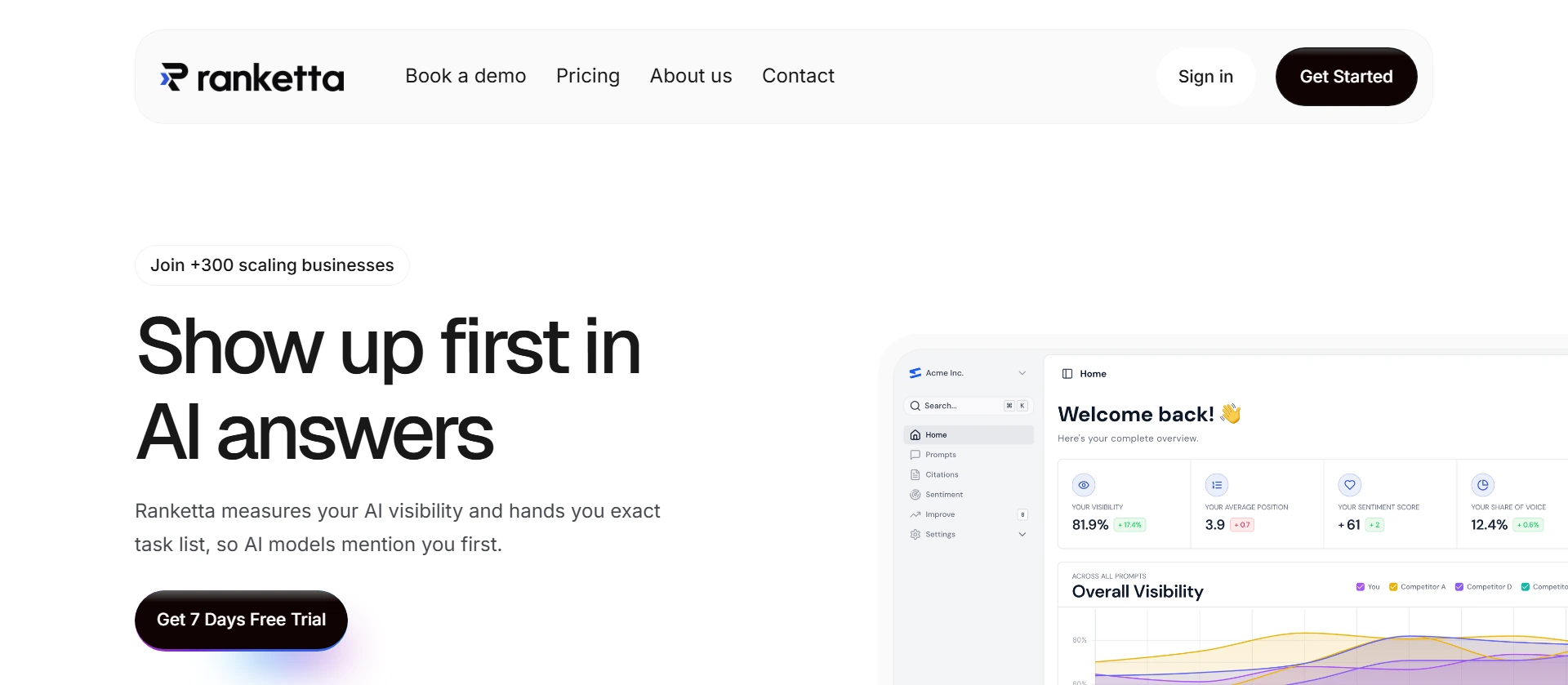Open the Improve section in sidebar
This screenshot has height=685, width=1568.
[940, 514]
